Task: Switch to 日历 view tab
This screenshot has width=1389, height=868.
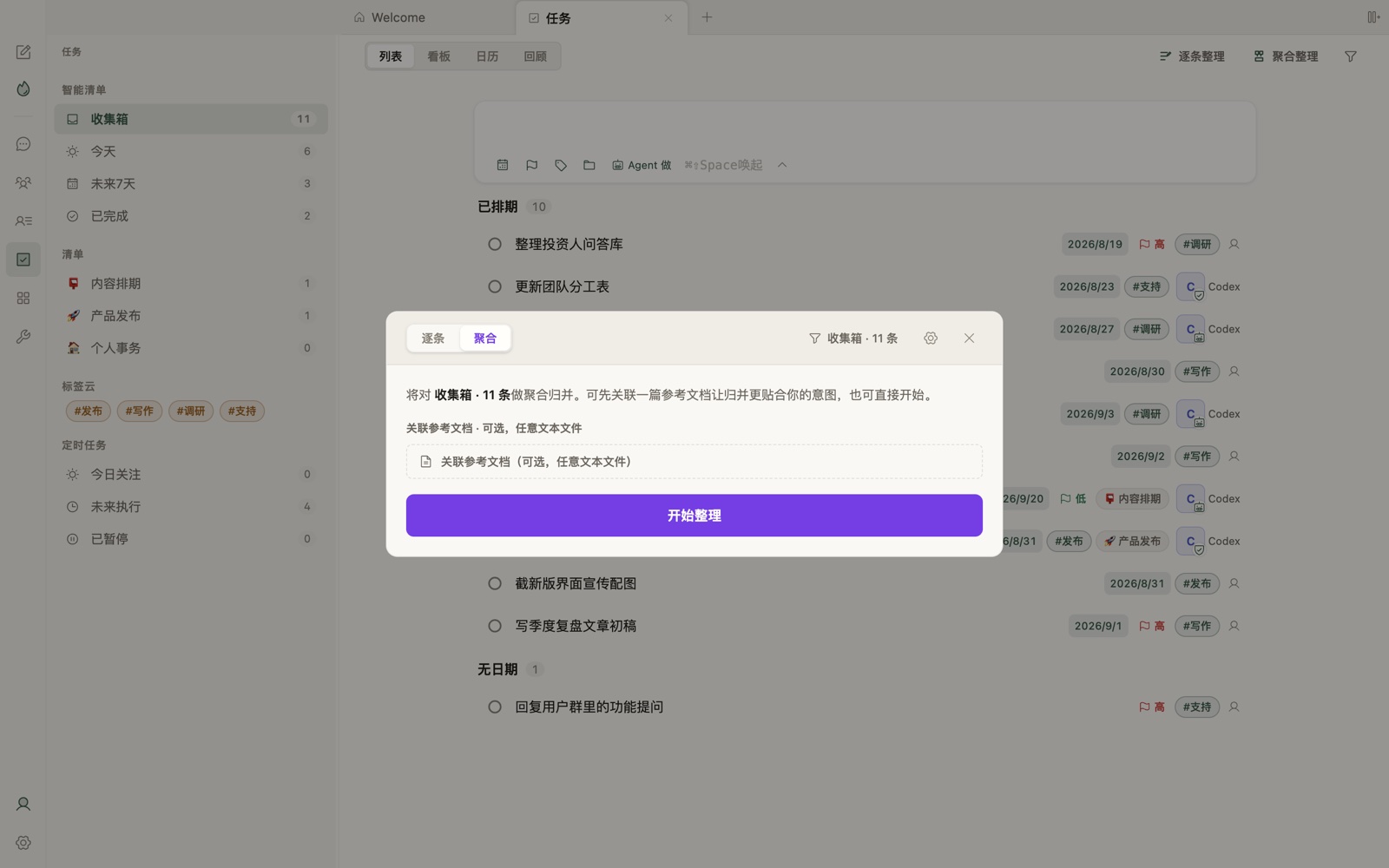Action: [487, 56]
